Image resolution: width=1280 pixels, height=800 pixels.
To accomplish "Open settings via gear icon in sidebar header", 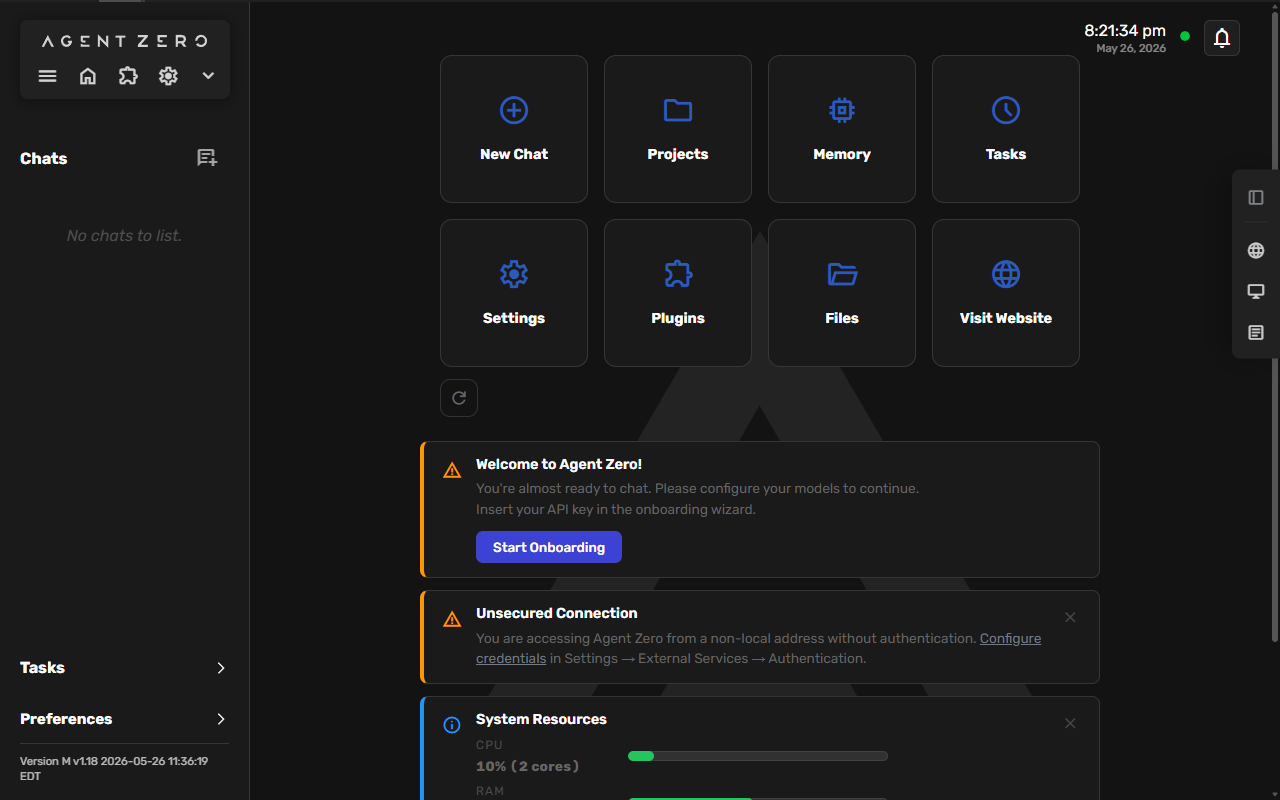I will coord(168,76).
